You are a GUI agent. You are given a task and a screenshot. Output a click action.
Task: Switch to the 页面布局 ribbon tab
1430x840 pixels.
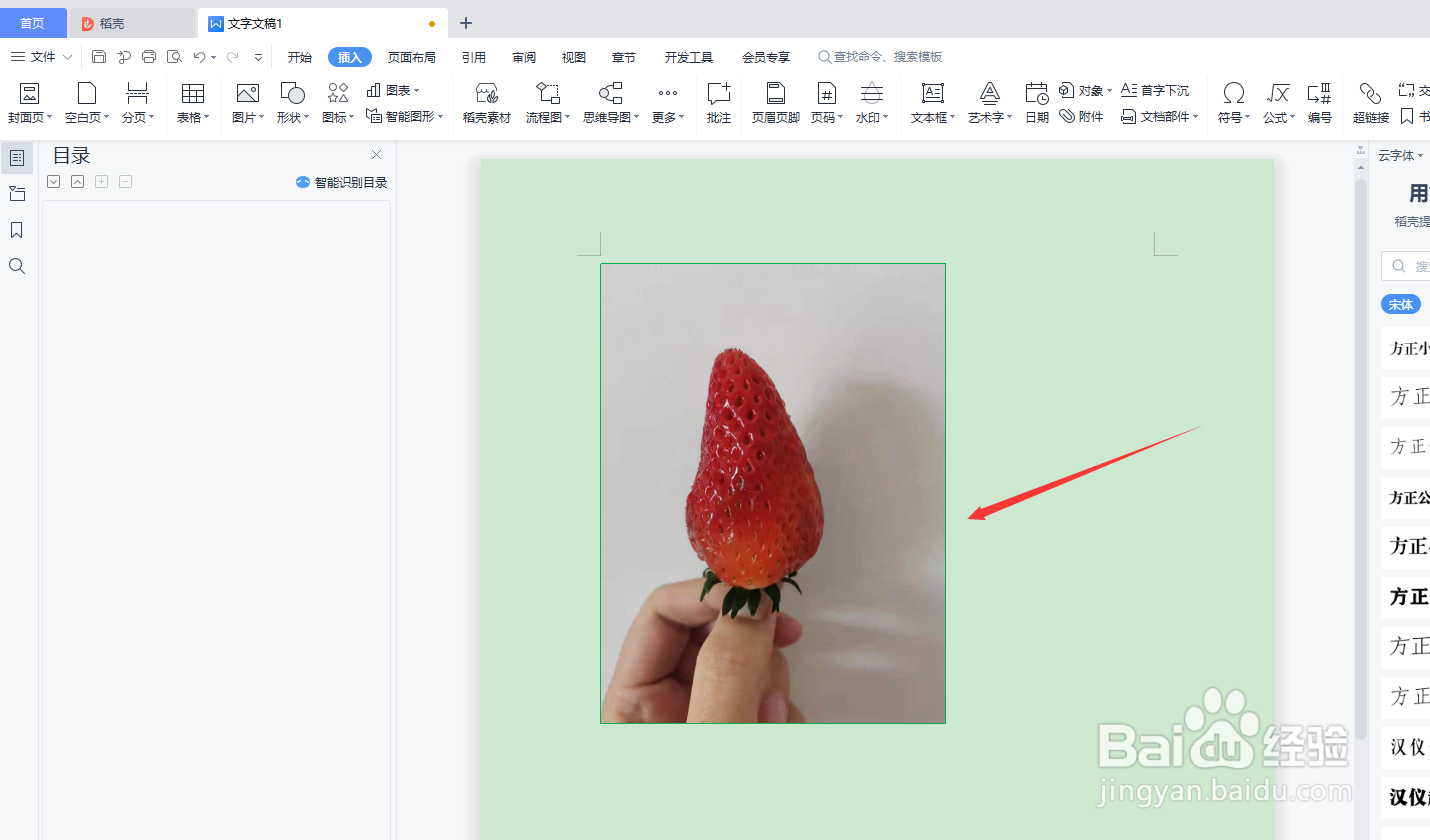pos(412,57)
